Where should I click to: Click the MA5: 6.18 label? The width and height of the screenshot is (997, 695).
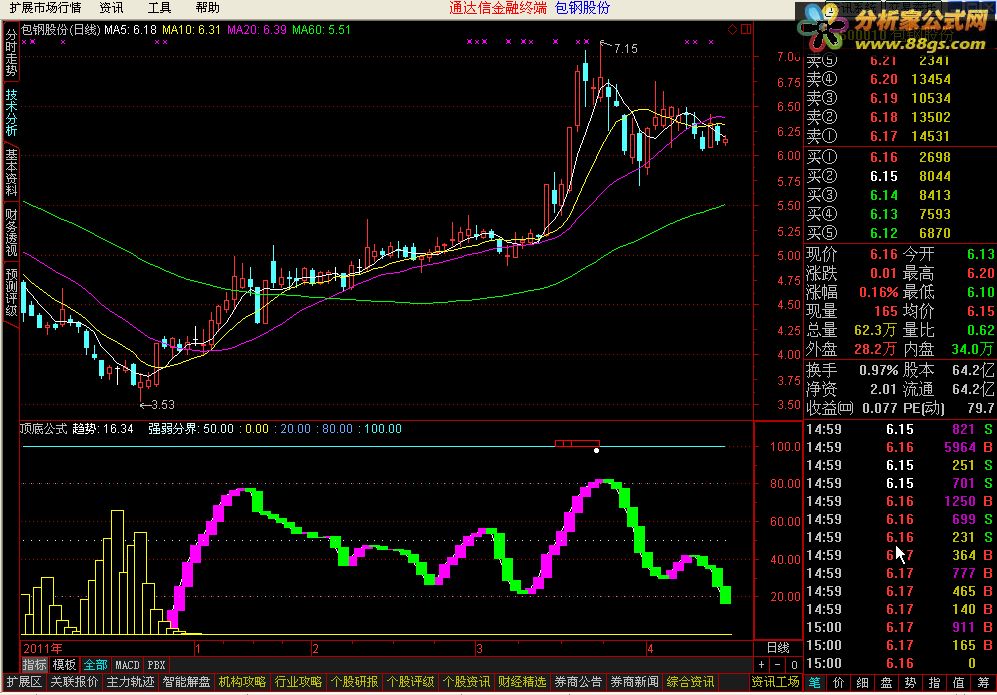pos(130,29)
